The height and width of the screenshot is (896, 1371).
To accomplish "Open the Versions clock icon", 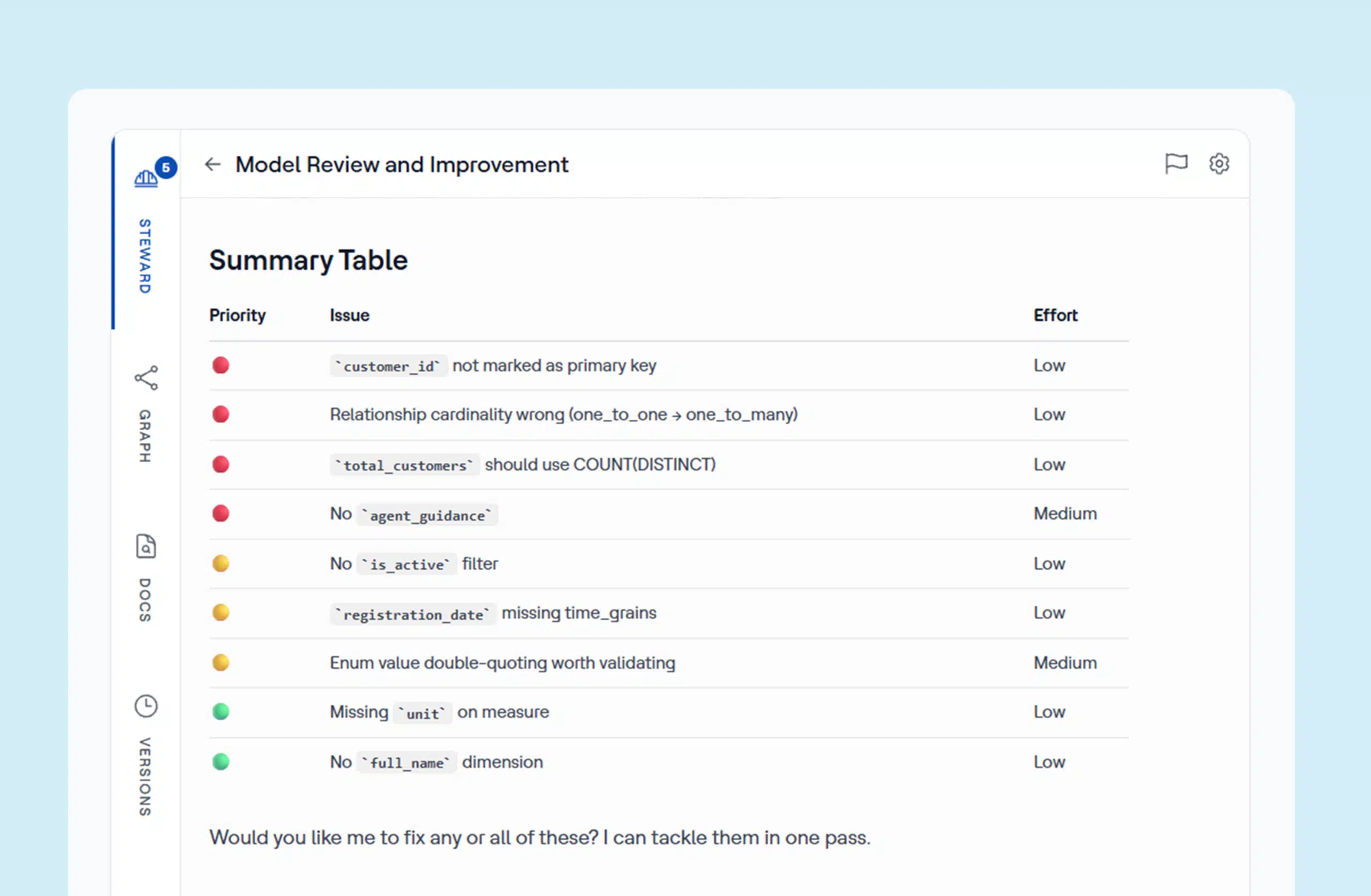I will click(x=146, y=706).
